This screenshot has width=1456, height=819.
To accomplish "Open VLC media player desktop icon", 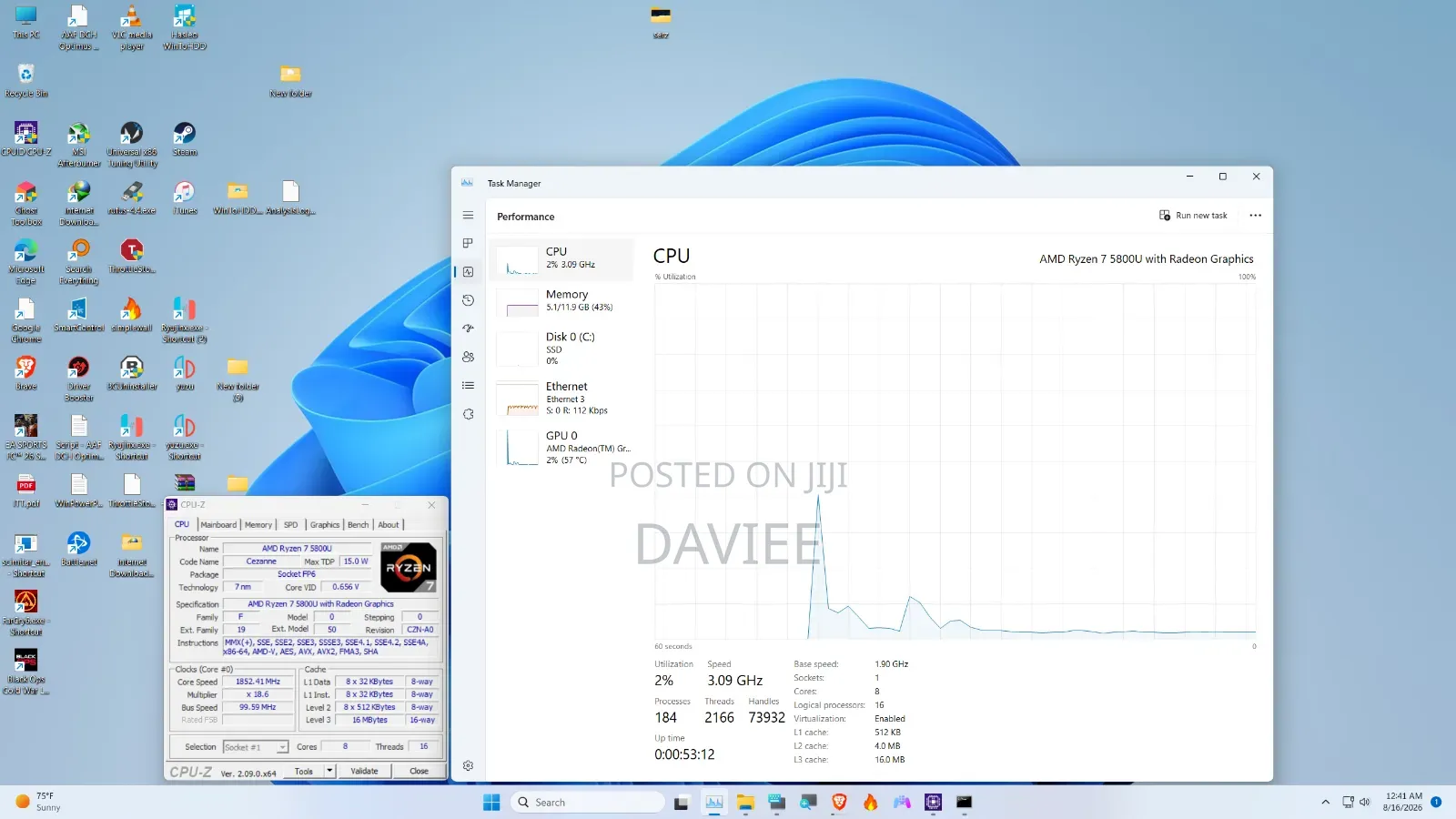I will click(x=132, y=27).
